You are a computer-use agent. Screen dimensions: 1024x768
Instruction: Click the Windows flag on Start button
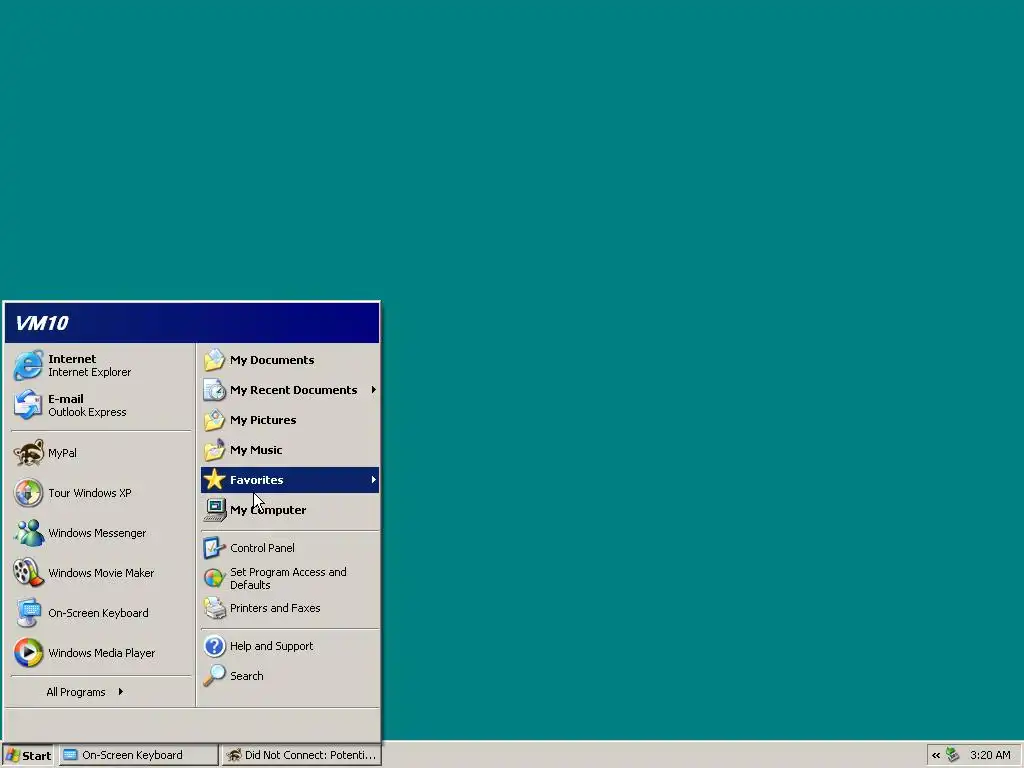(12, 756)
